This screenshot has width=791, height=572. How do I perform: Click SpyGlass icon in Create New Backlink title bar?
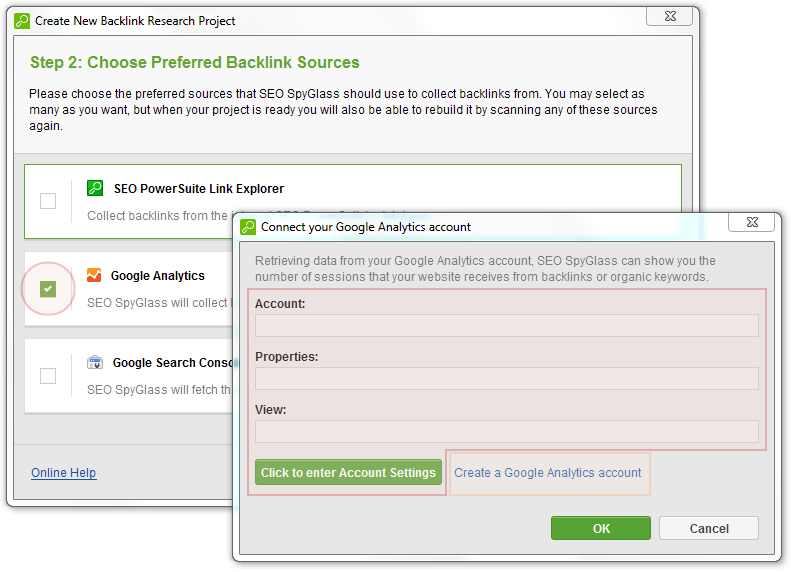click(x=22, y=20)
